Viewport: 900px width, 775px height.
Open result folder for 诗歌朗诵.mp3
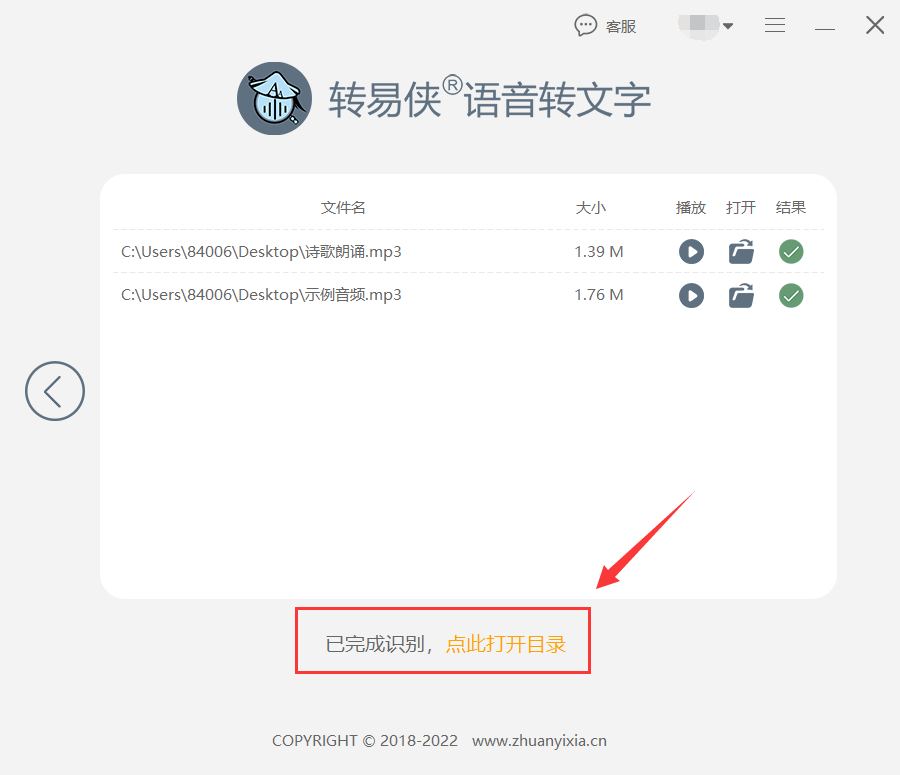point(741,251)
